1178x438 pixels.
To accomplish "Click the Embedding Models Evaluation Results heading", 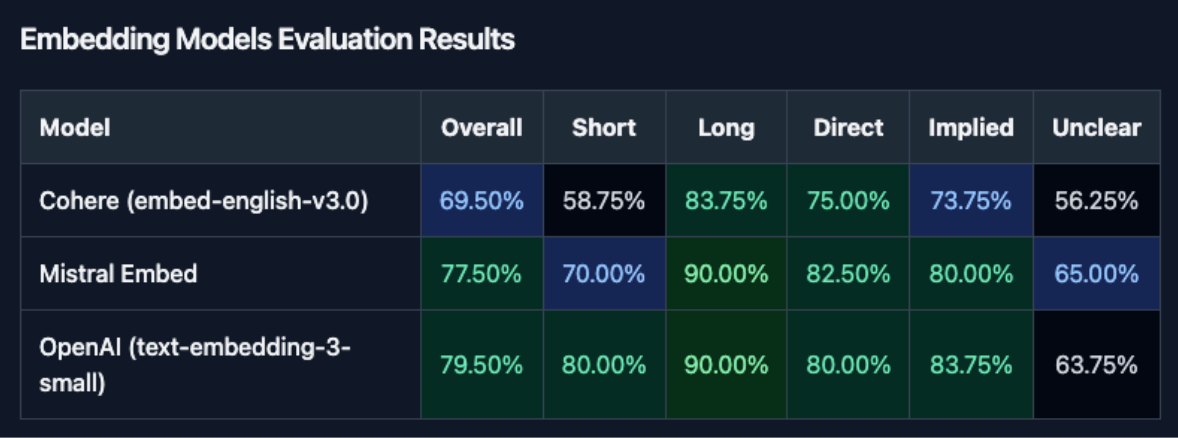I will 267,40.
